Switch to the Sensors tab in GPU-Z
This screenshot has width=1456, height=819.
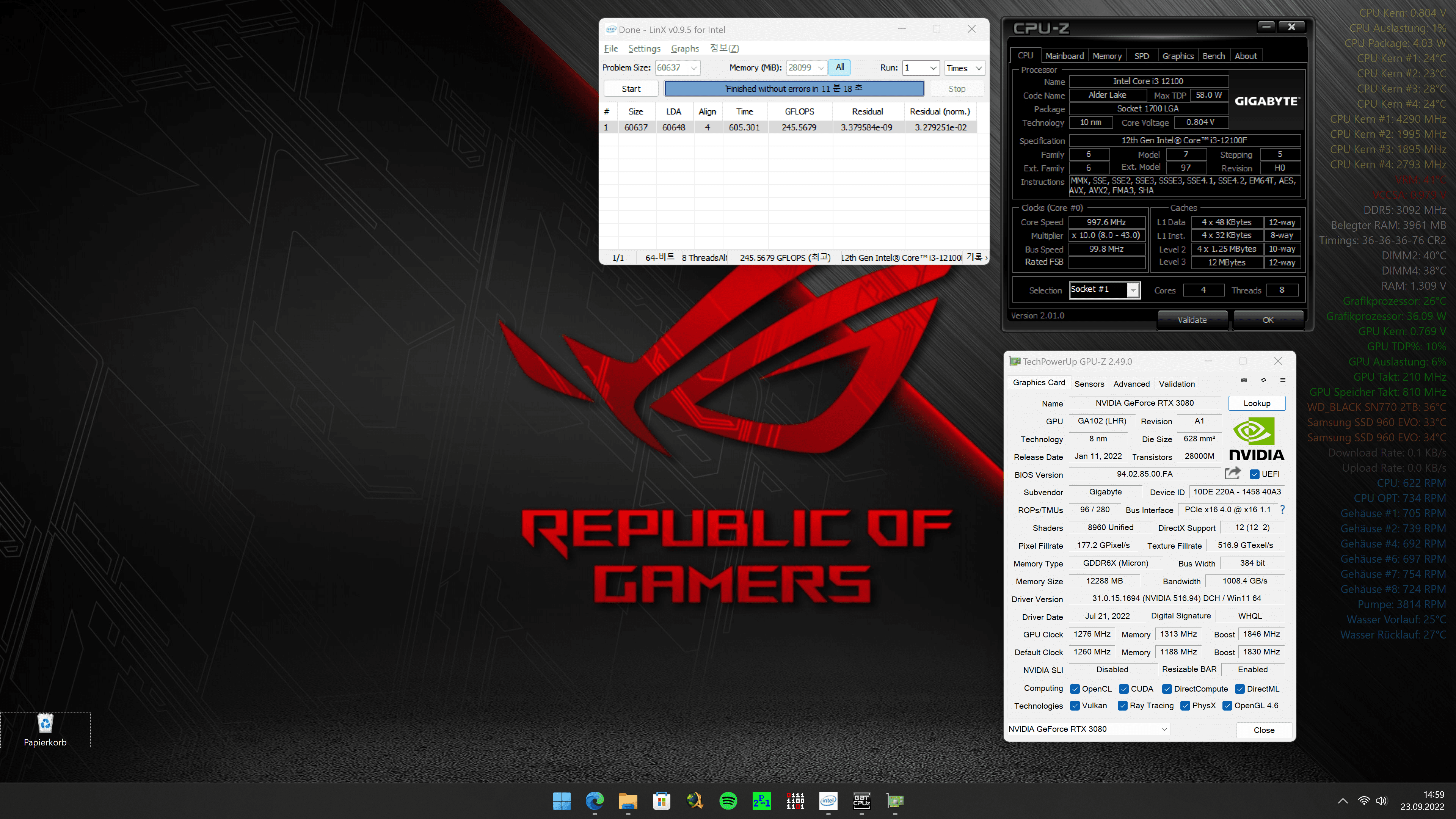[x=1089, y=384]
